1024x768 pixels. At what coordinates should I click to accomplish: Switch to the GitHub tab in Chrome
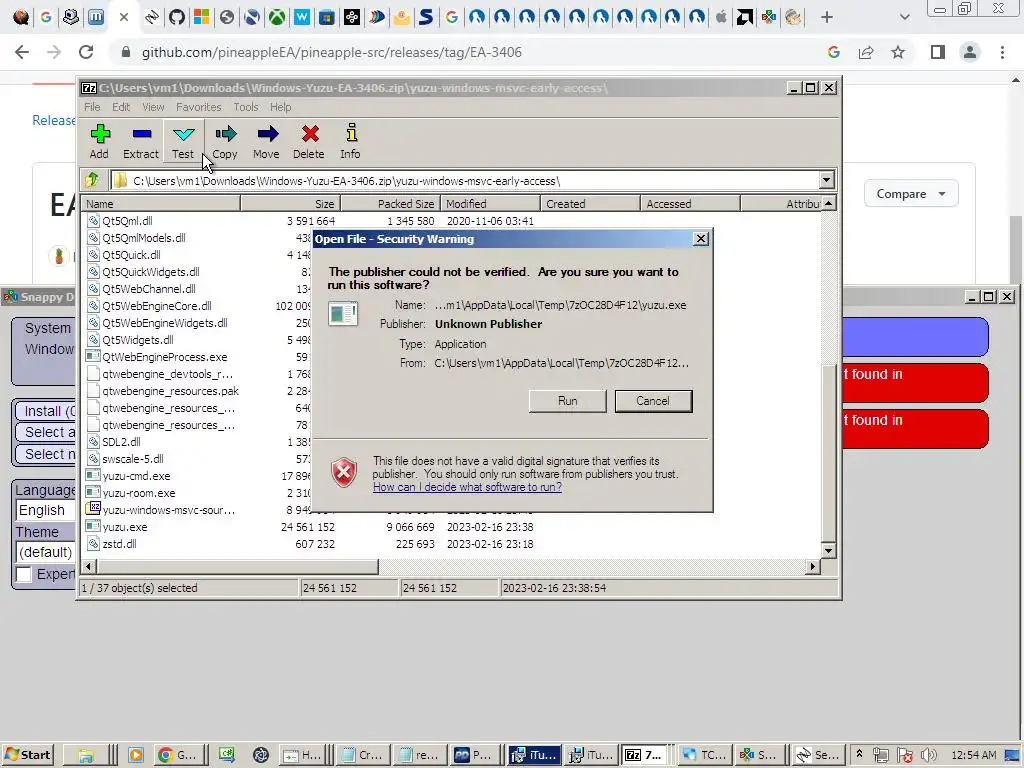(177, 18)
